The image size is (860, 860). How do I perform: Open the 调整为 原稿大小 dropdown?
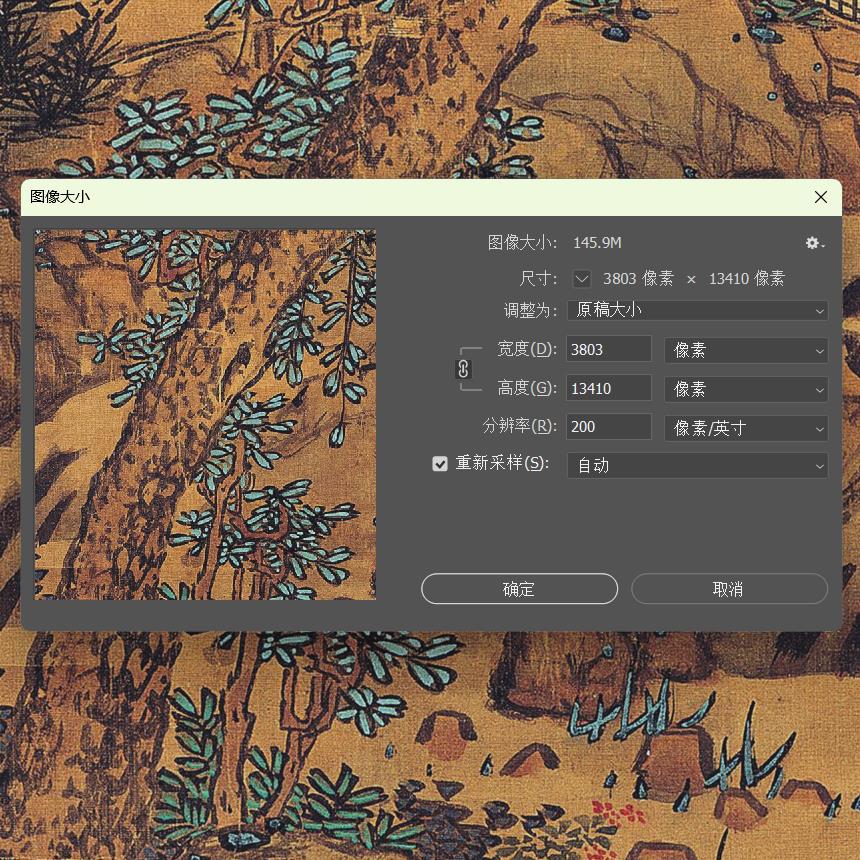697,310
